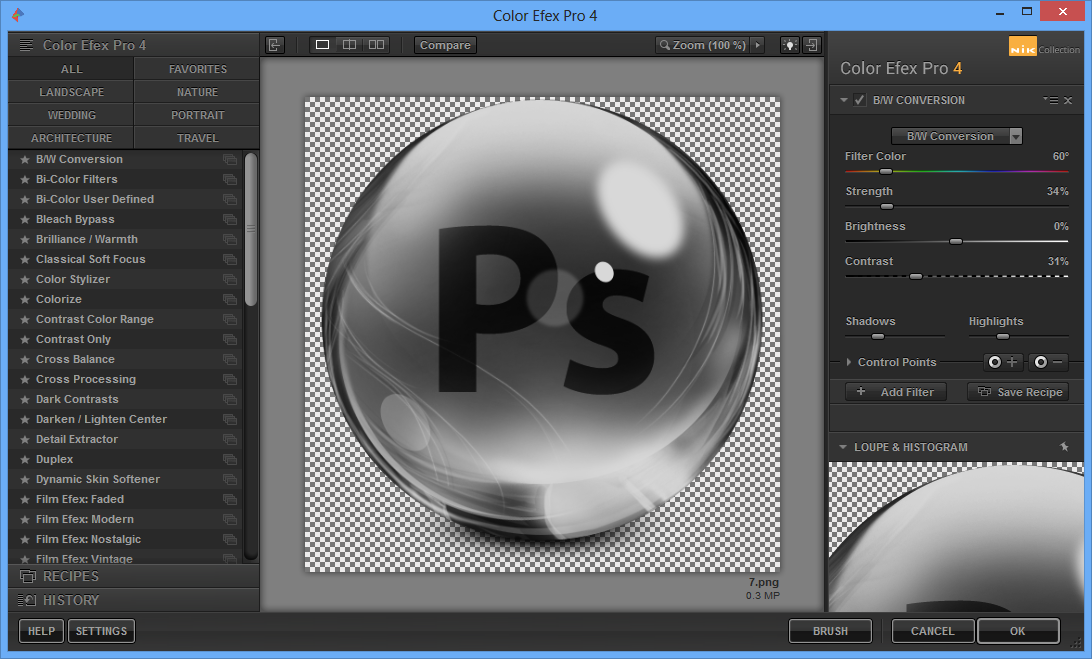Hide the left filter list panel
1092x659 pixels.
point(275,45)
